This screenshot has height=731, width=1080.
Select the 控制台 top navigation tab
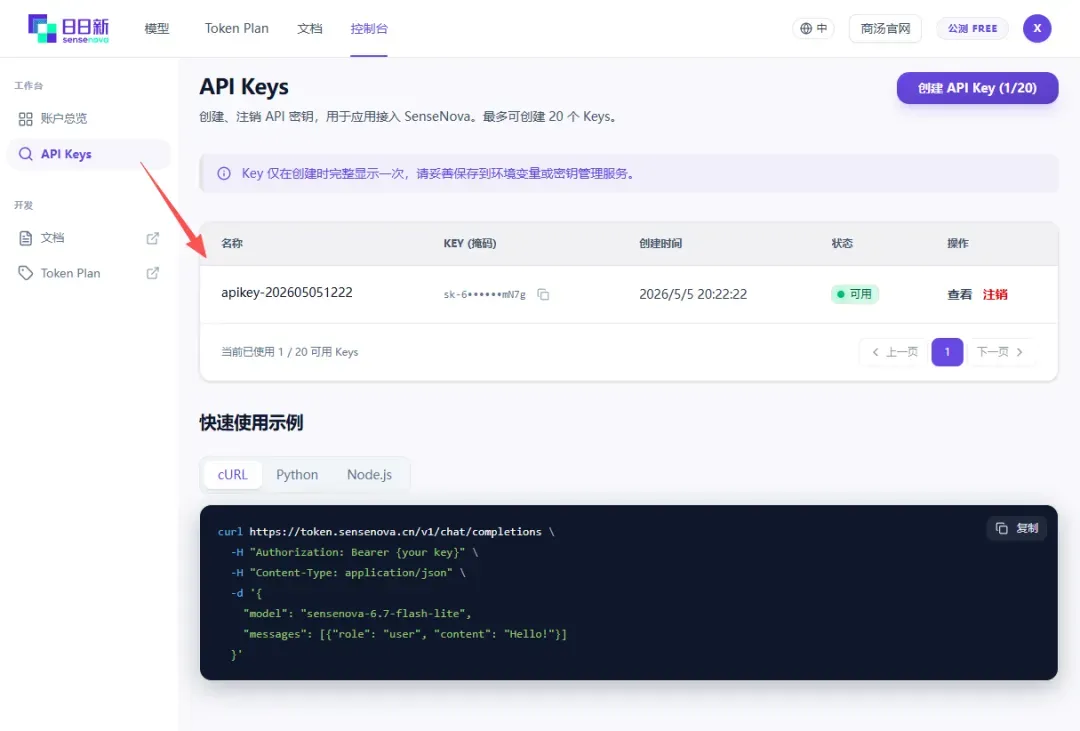pos(368,28)
